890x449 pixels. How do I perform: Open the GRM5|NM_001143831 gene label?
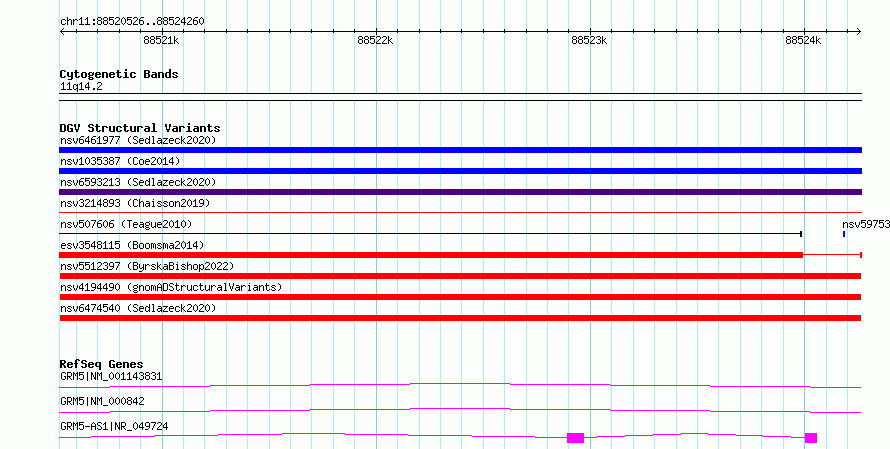pyautogui.click(x=111, y=376)
